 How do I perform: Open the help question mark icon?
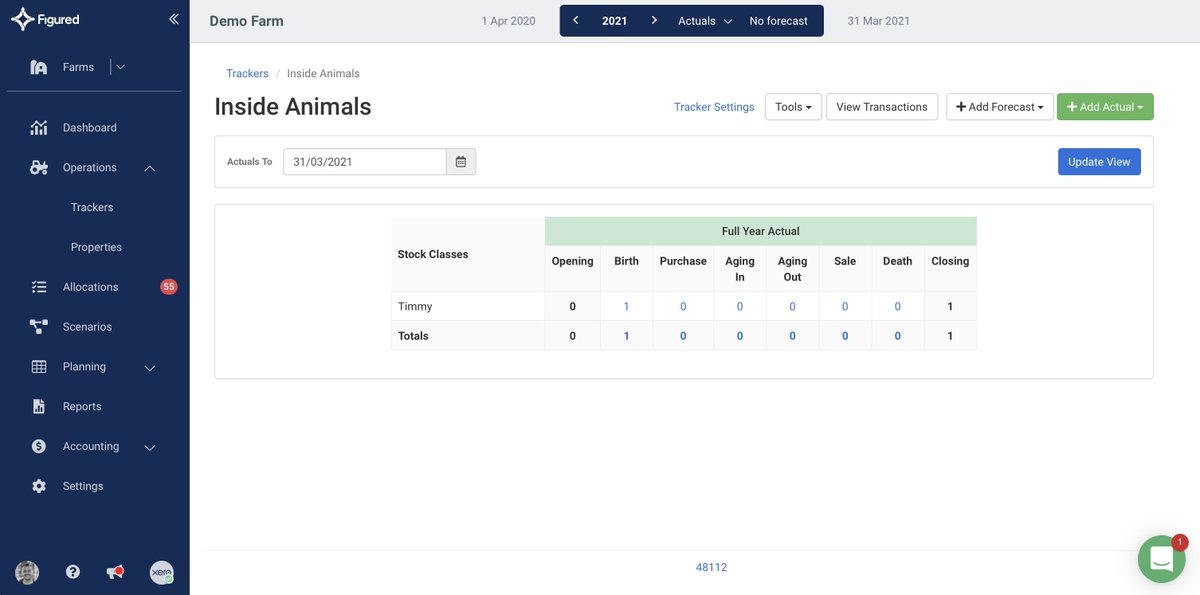coord(73,572)
